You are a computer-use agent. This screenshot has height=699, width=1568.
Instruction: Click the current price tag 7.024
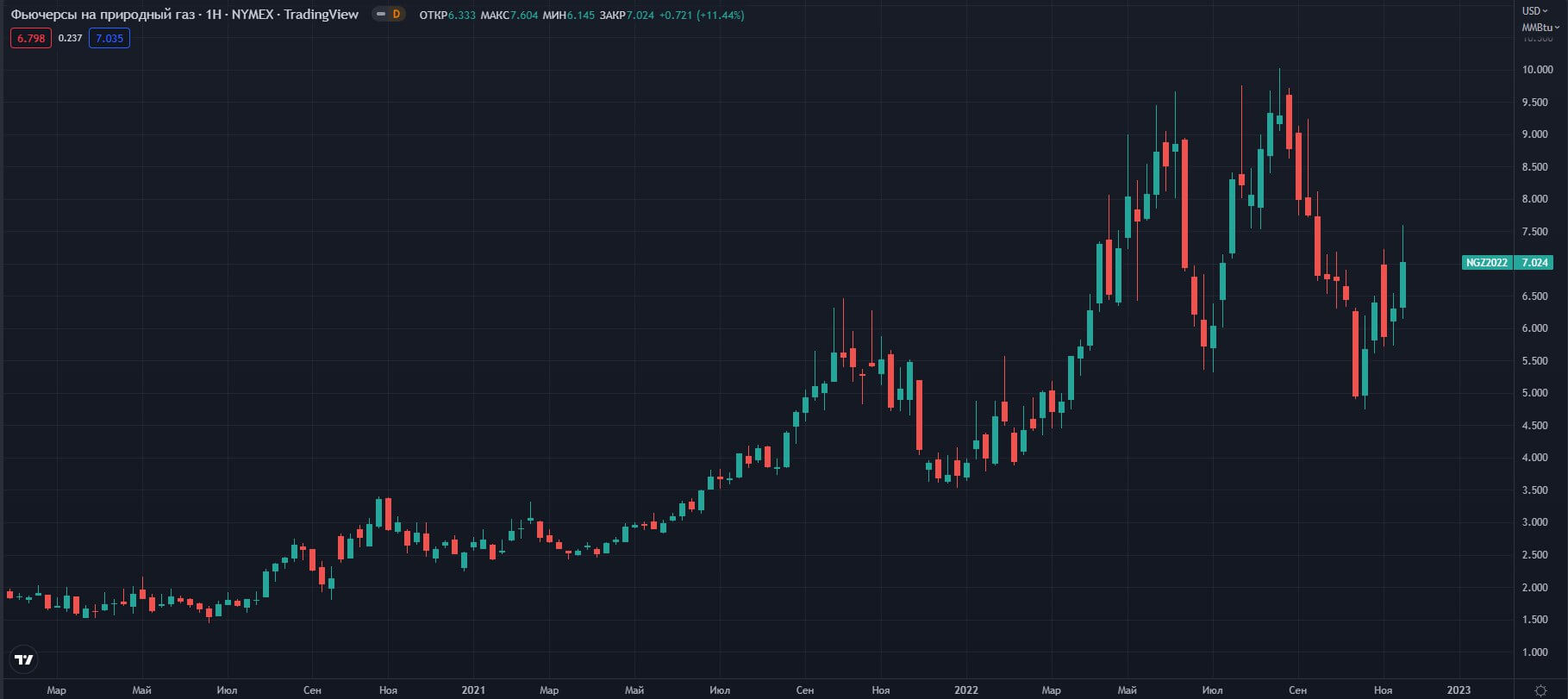1534,262
